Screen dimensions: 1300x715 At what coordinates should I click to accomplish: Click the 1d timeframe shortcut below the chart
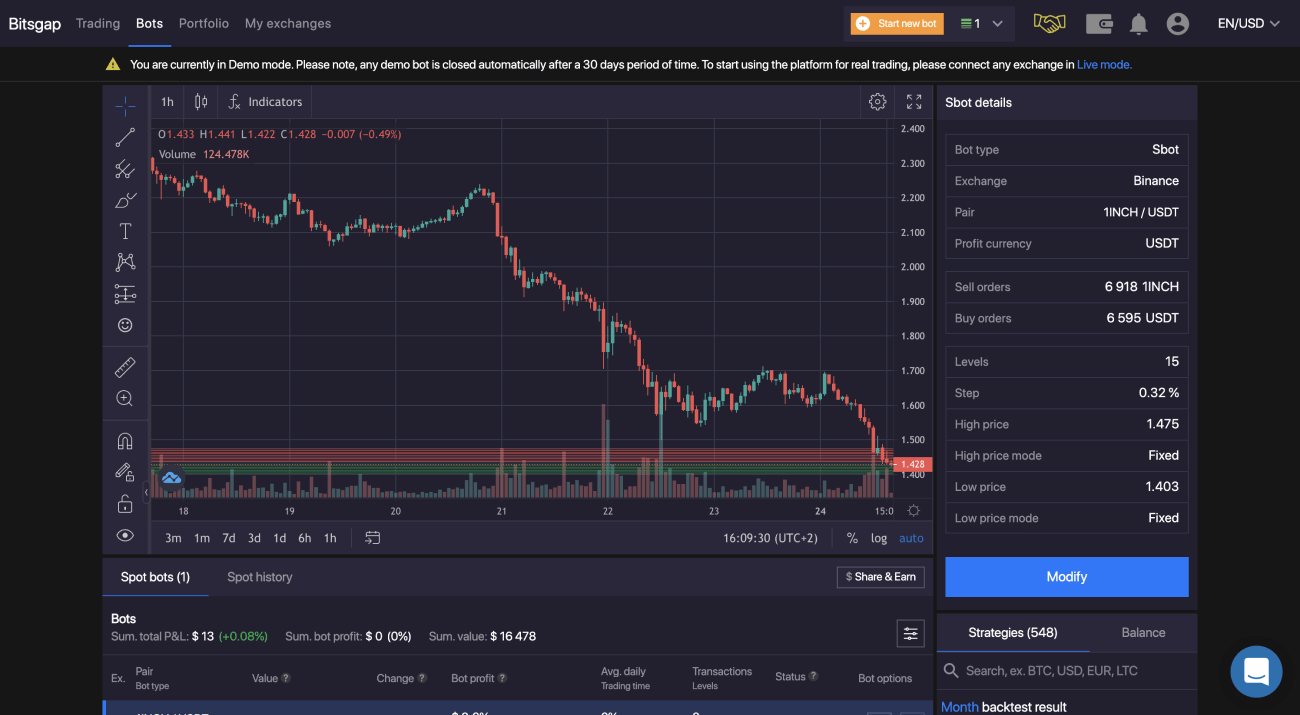[x=279, y=537]
